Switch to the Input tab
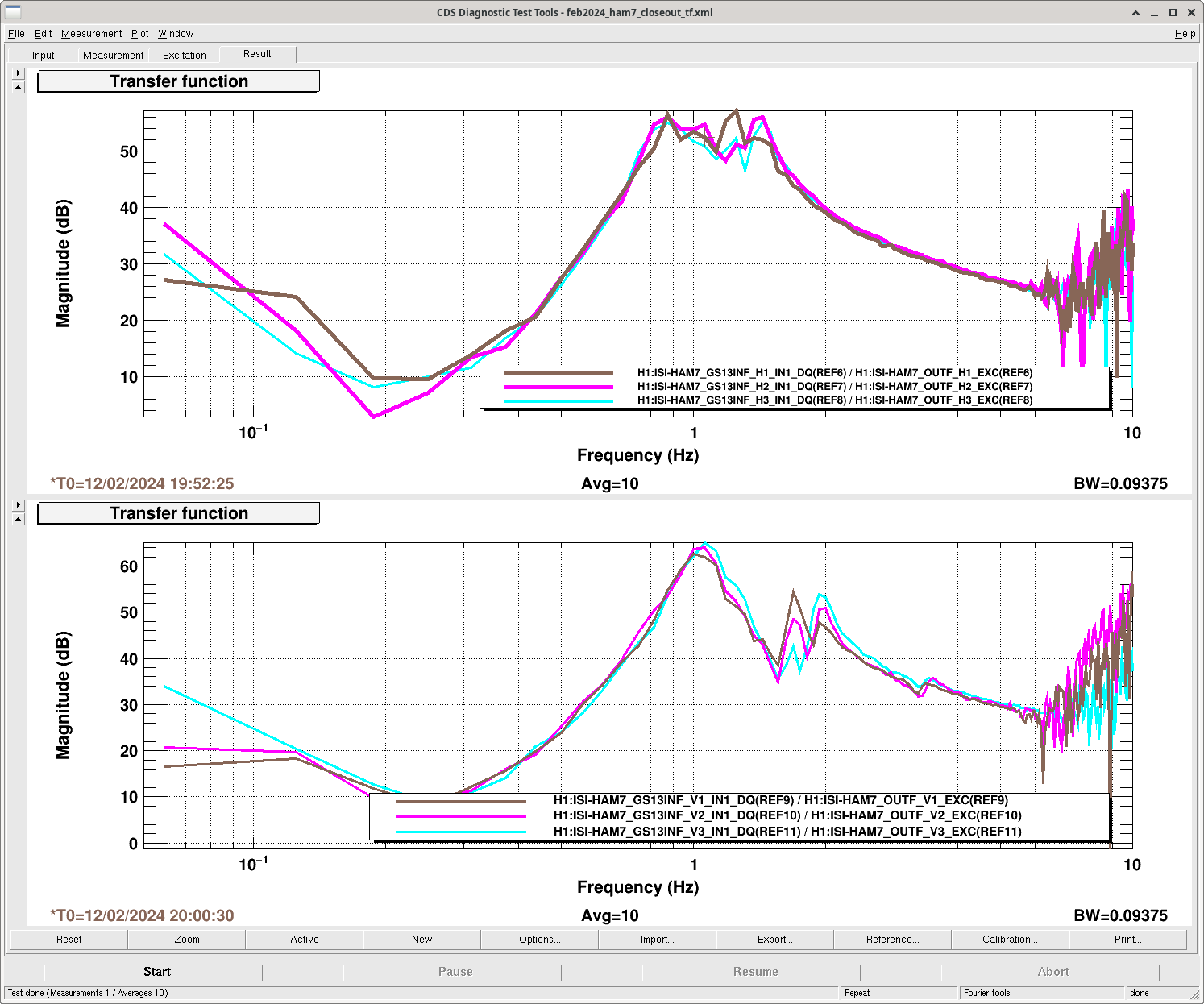This screenshot has height=1004, width=1204. (44, 56)
